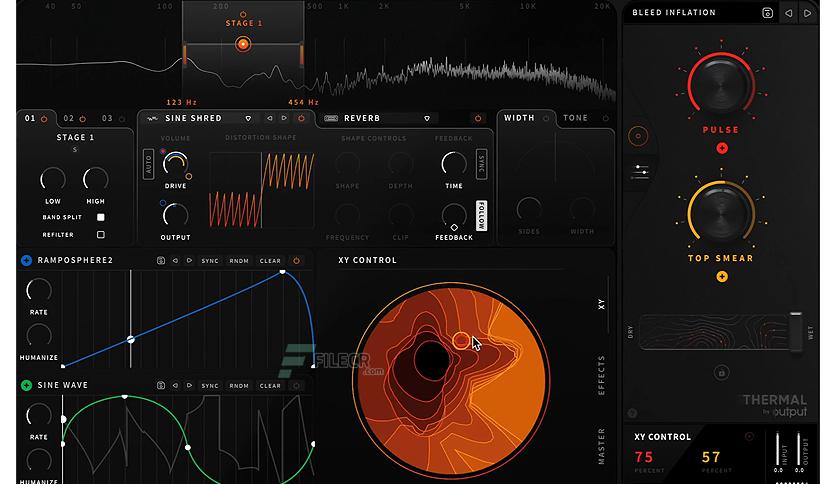Toggle power for stage 01
The image size is (836, 484).
[x=44, y=119]
